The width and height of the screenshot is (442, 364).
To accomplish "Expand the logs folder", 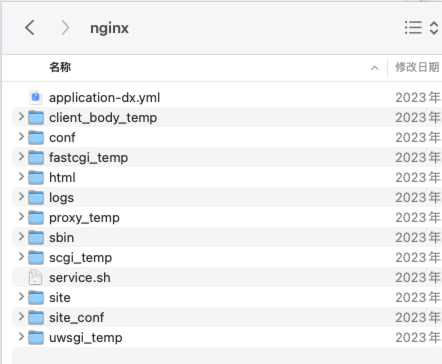I will [21, 197].
